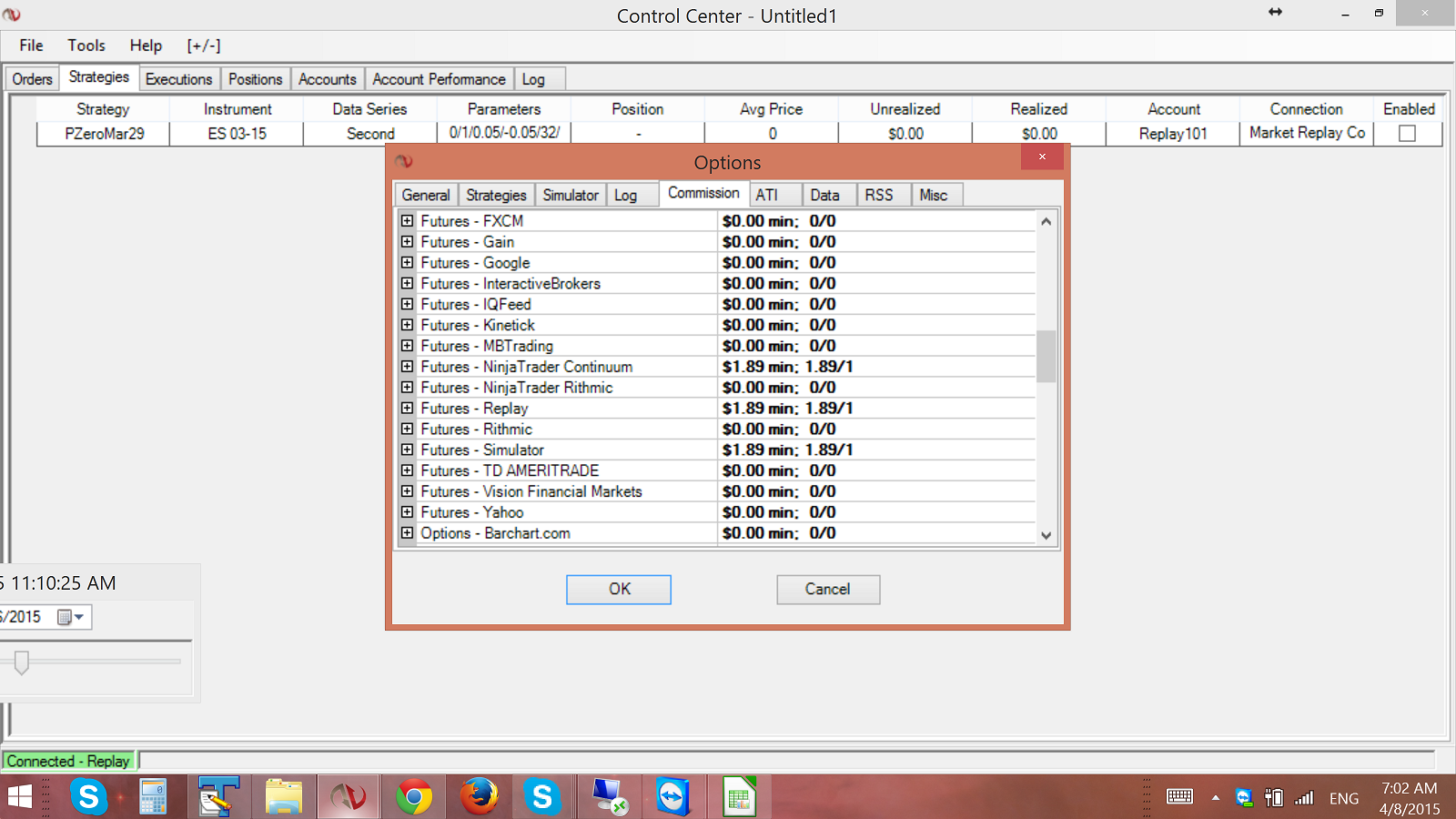Open the File menu
The image size is (1456, 819).
[x=31, y=45]
